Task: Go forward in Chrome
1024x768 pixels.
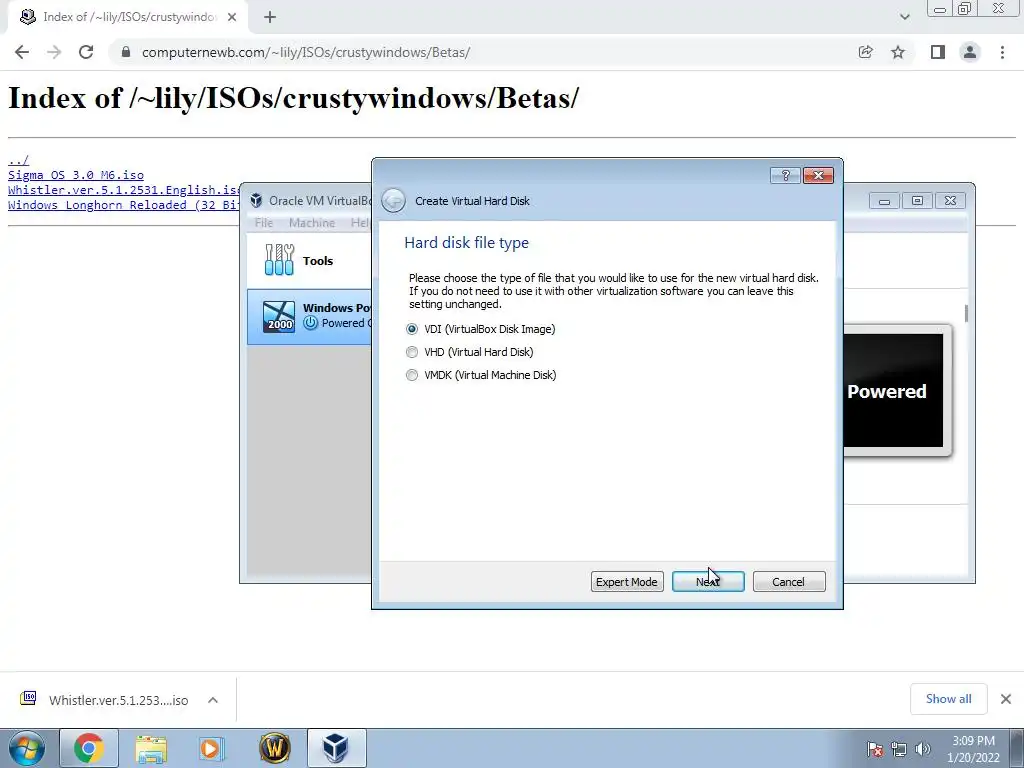Action: [54, 52]
